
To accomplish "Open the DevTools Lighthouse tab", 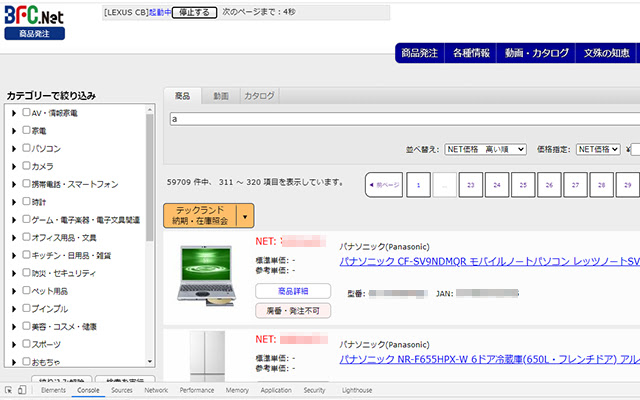I will point(357,390).
